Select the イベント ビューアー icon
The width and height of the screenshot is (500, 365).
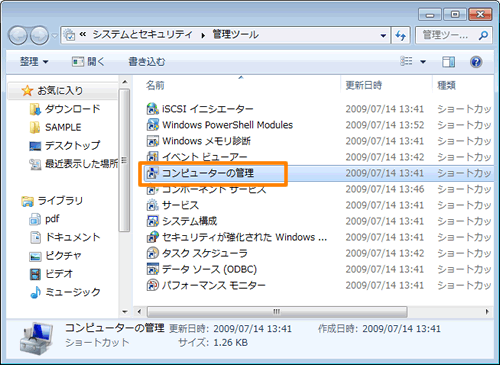[152, 156]
